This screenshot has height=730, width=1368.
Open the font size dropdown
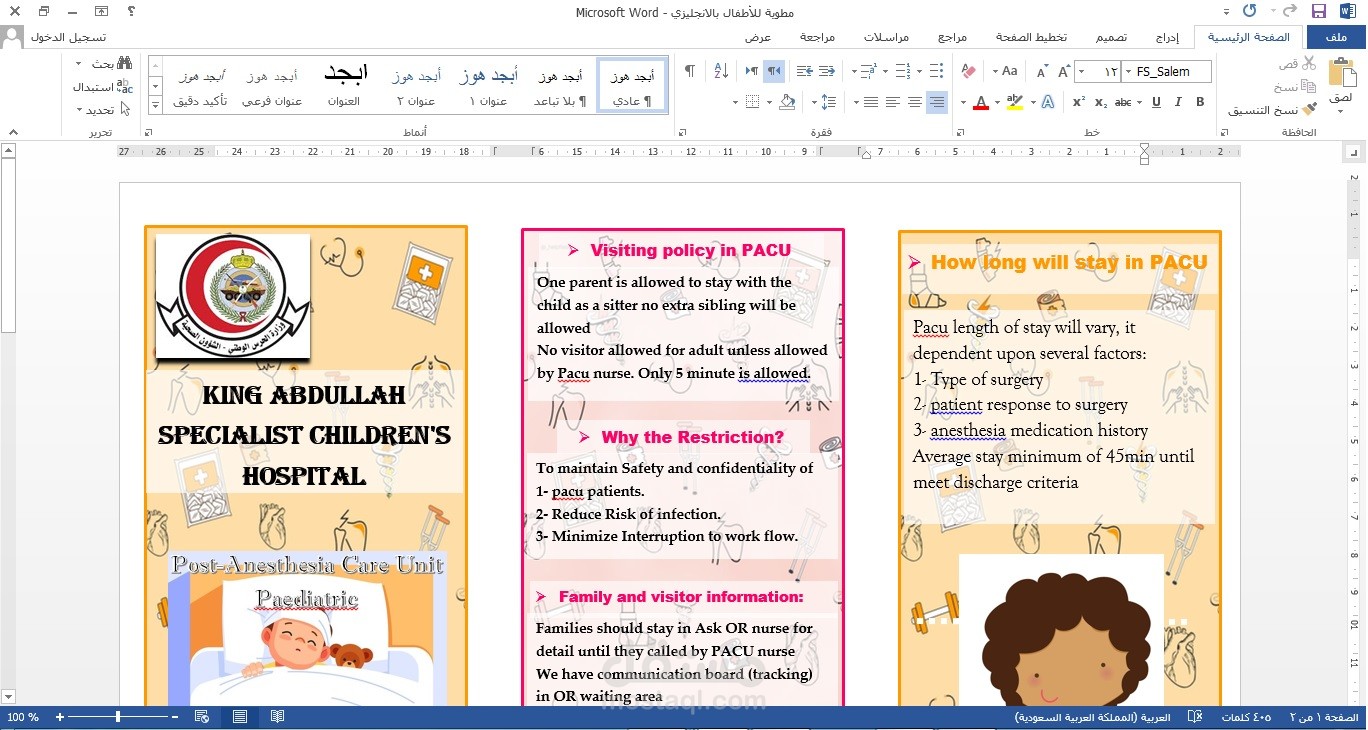[x=1081, y=72]
